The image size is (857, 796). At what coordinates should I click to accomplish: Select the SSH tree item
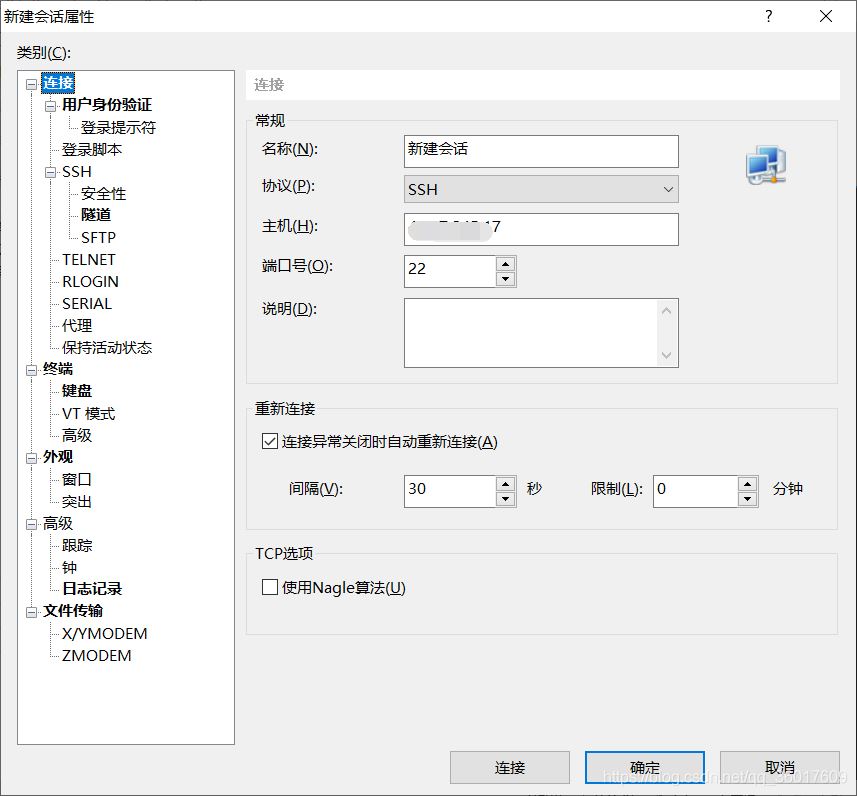(77, 172)
